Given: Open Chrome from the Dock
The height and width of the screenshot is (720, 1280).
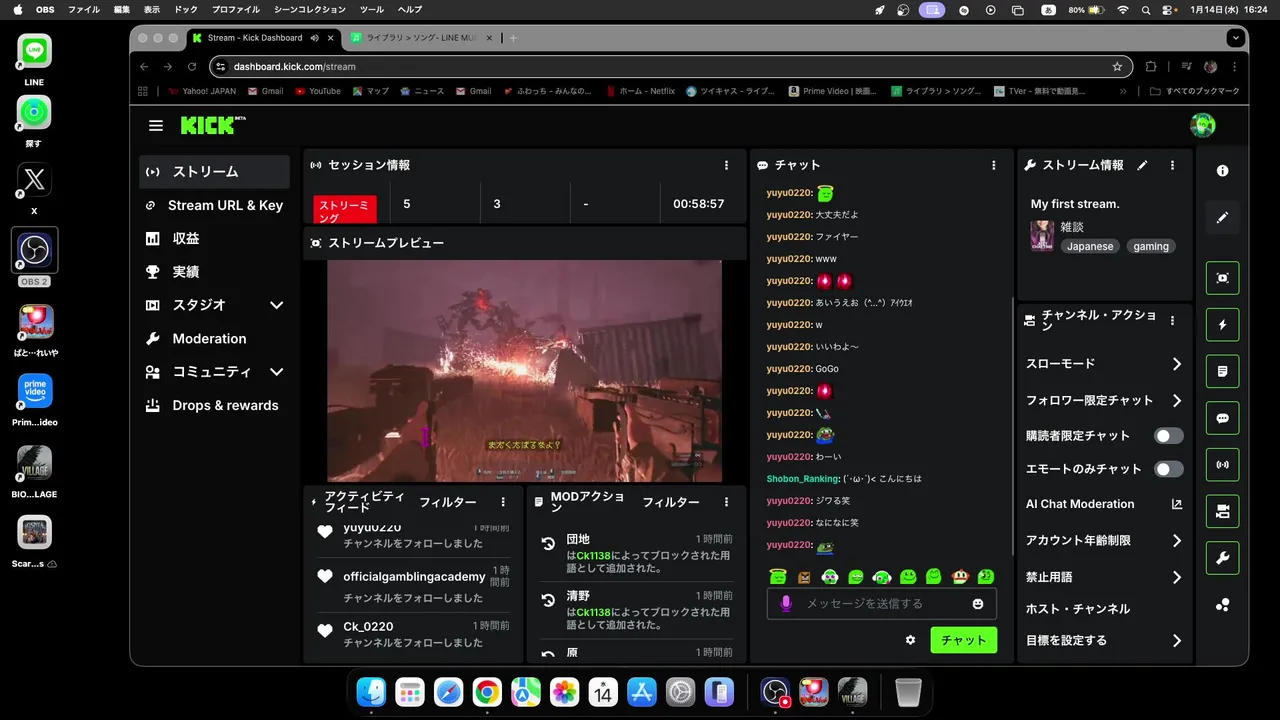Looking at the screenshot, I should 487,692.
